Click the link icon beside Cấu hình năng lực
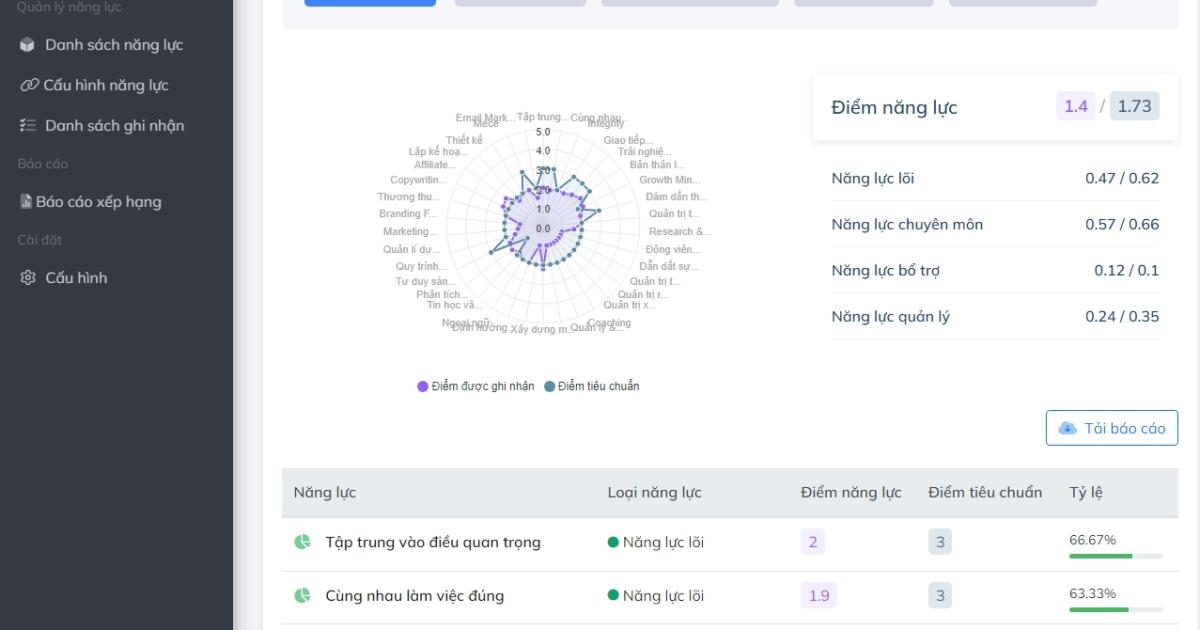This screenshot has height=630, width=1200. coord(29,85)
